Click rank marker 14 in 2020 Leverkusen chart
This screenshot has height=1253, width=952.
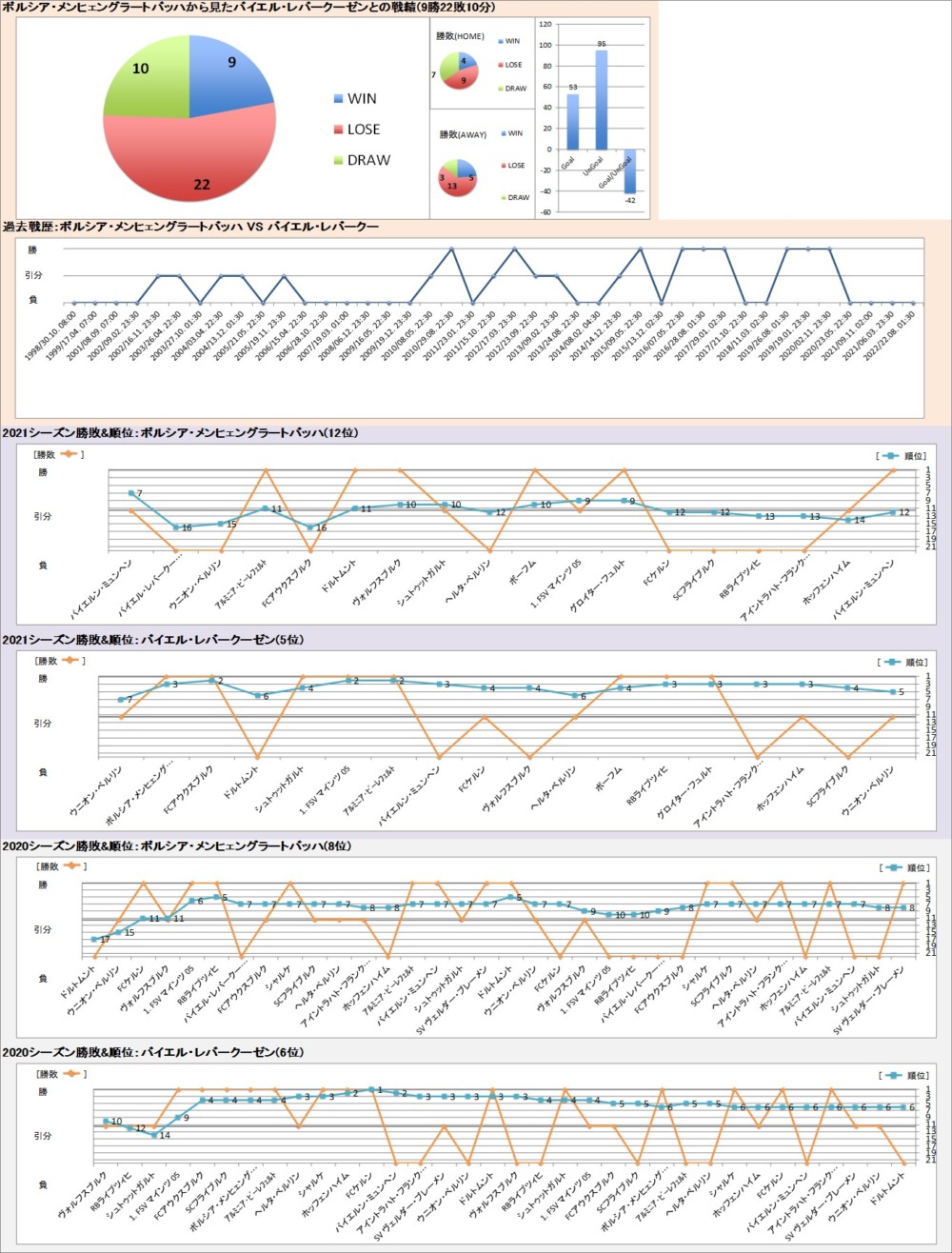154,1135
